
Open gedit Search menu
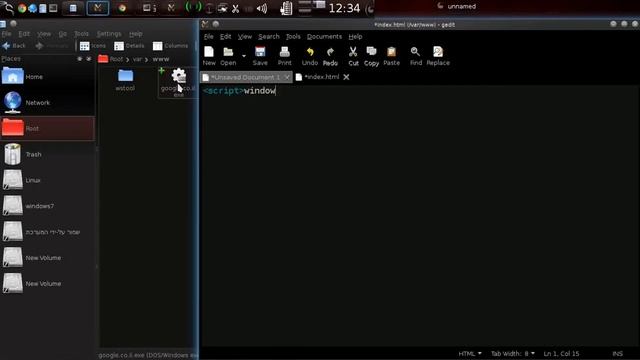[x=269, y=36]
